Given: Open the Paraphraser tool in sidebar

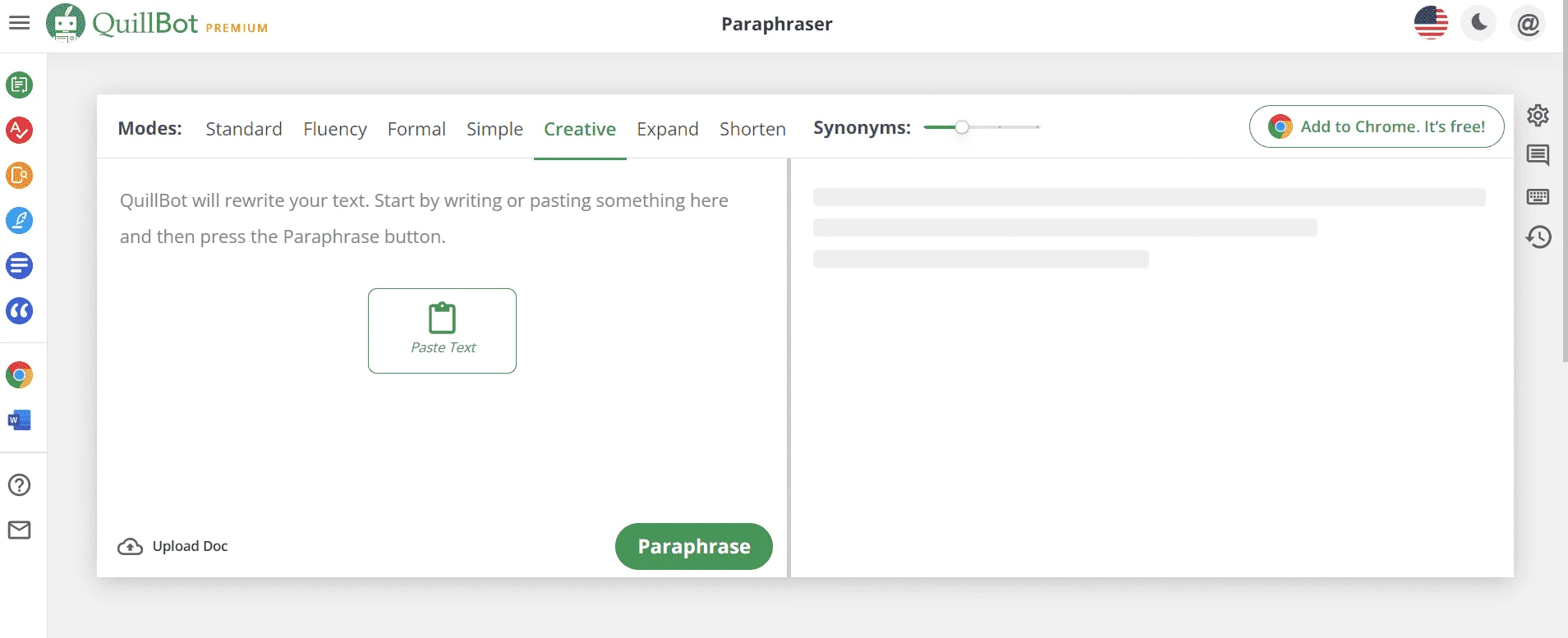Looking at the screenshot, I should tap(20, 85).
